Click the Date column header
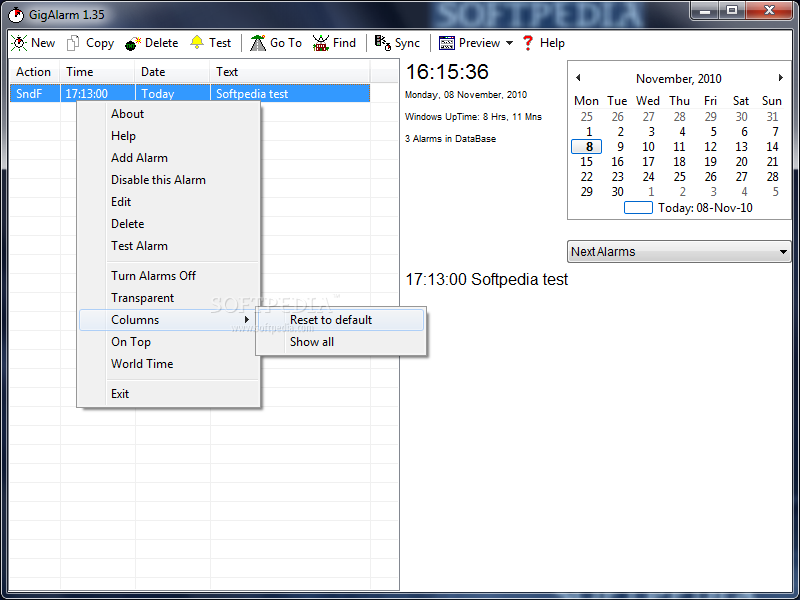This screenshot has height=600, width=800. [172, 72]
